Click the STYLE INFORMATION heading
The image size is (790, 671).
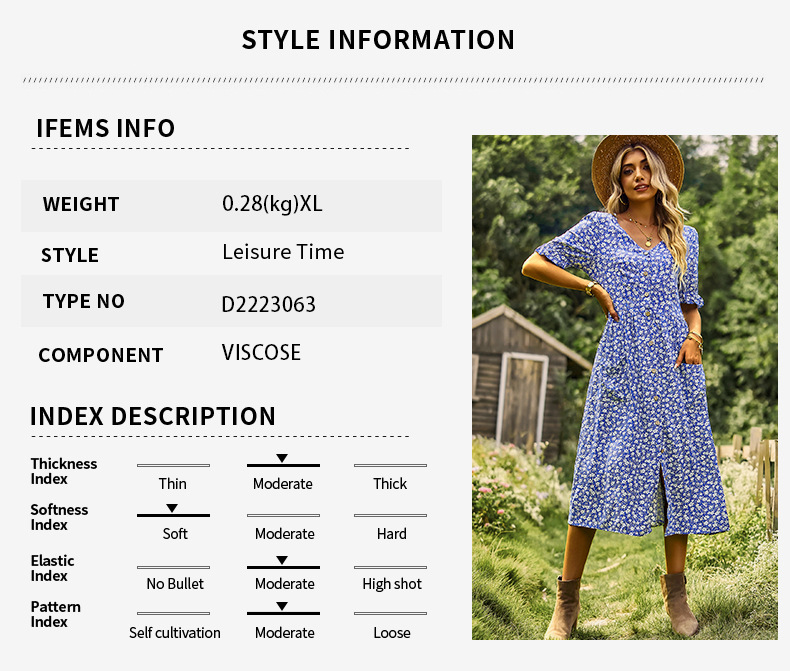tap(378, 40)
